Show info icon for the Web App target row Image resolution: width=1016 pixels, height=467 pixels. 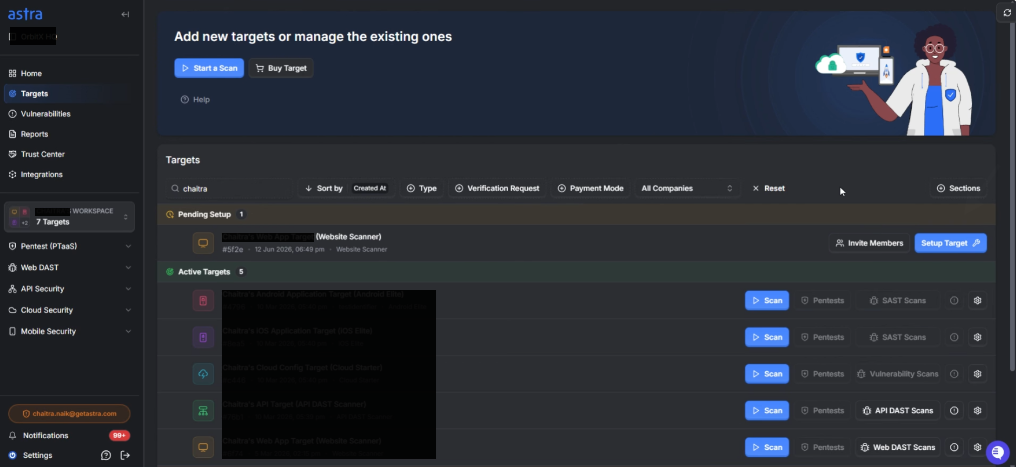(x=954, y=448)
